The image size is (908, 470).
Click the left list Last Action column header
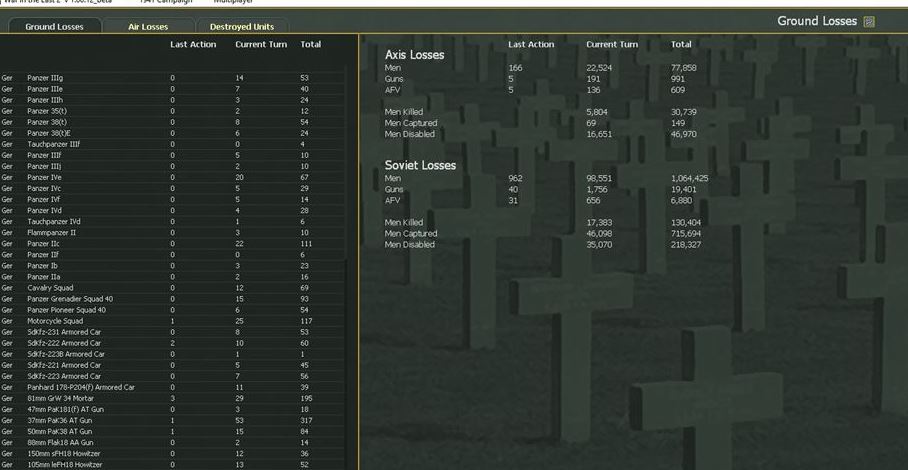point(193,45)
